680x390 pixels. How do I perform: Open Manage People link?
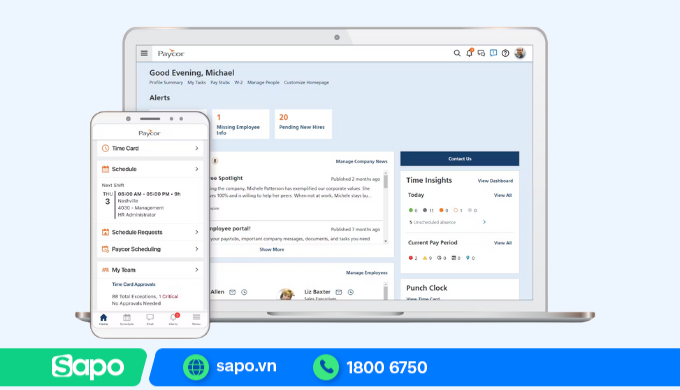(x=263, y=82)
